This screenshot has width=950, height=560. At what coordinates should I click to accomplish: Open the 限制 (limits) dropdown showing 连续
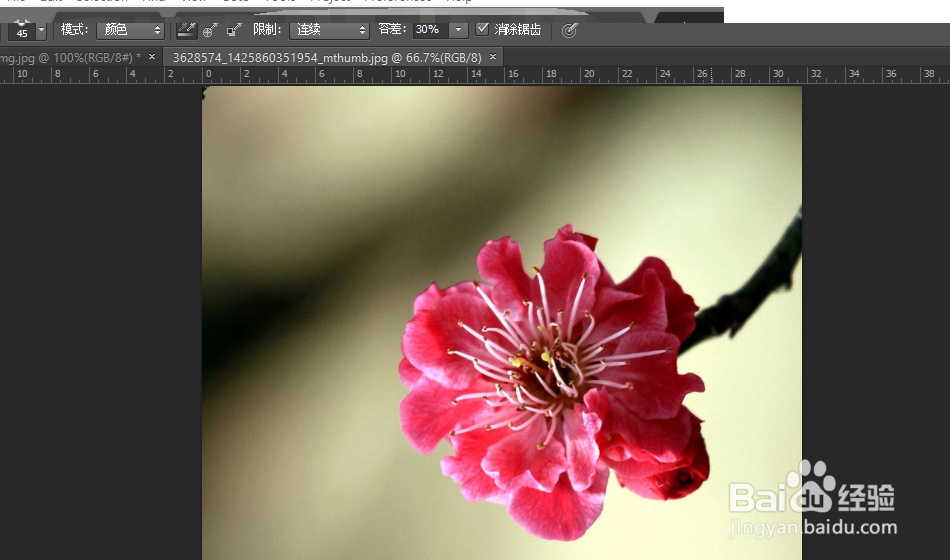coord(329,30)
